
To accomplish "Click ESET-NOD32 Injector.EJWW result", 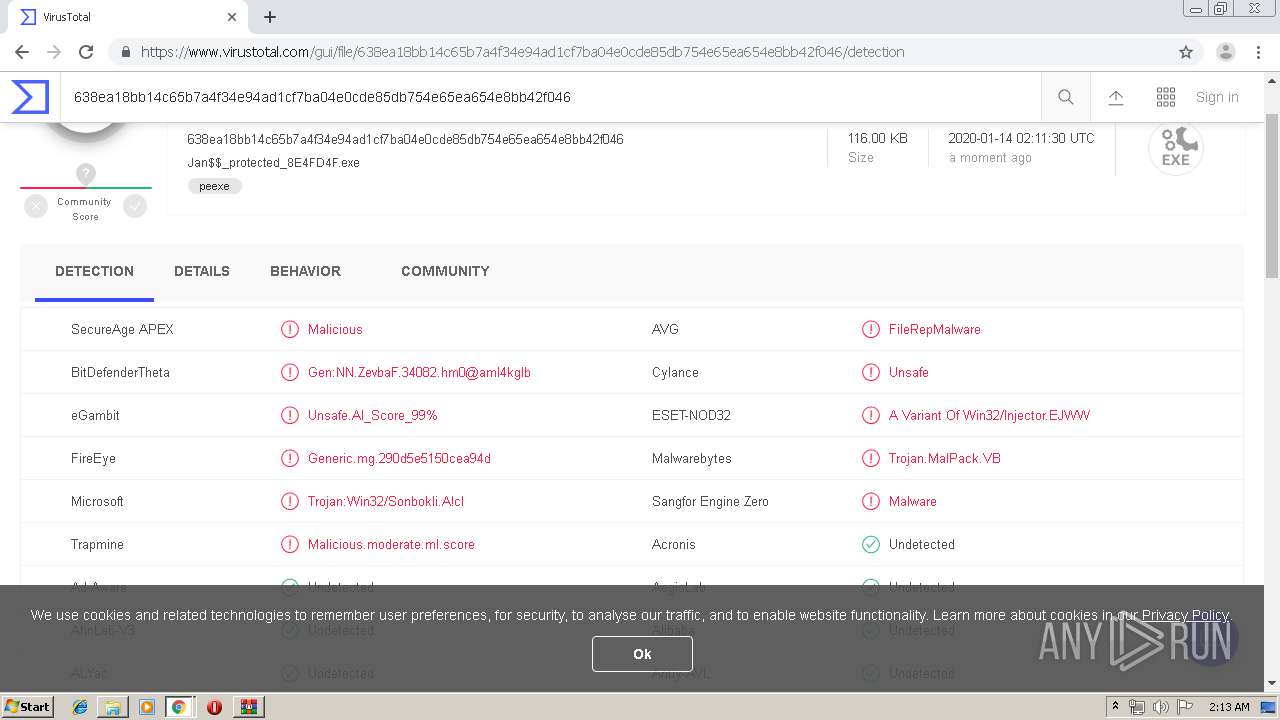I will point(989,415).
